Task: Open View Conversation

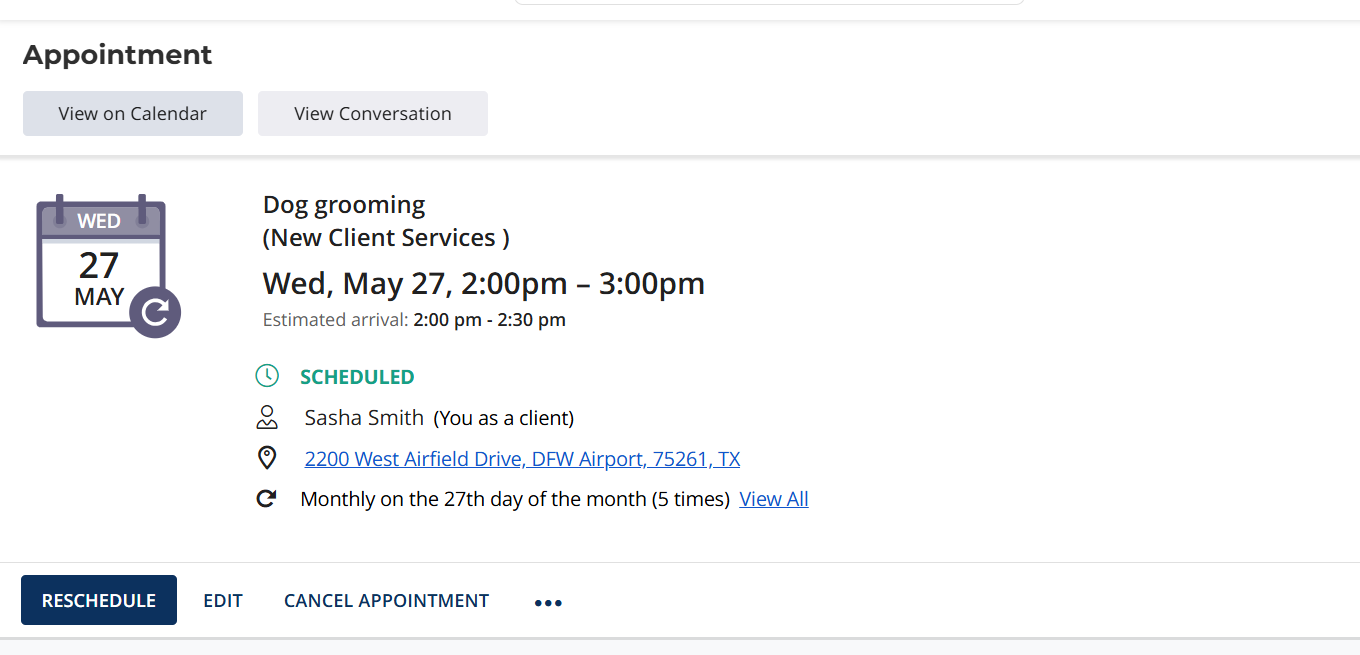Action: click(373, 113)
